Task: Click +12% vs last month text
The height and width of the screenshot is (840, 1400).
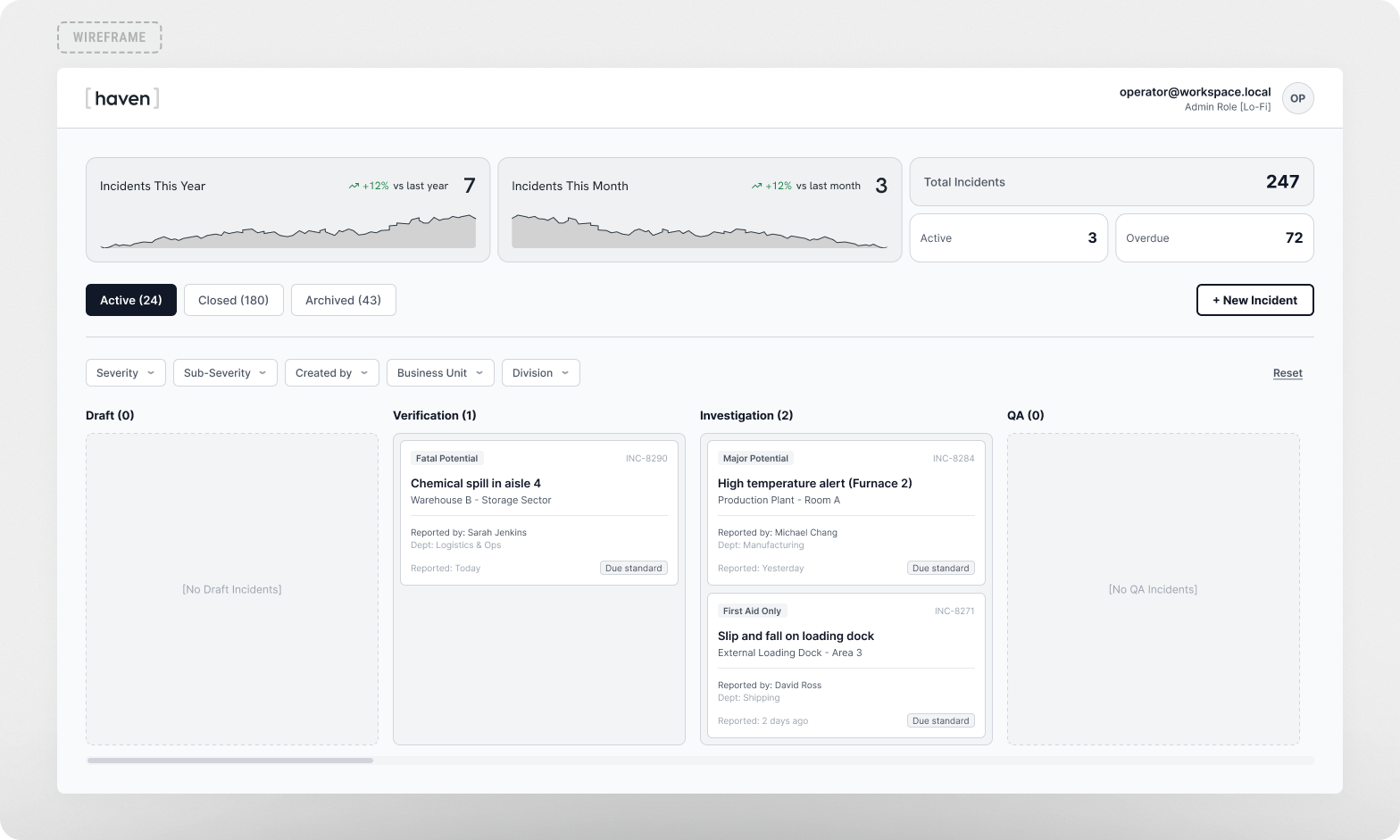Action: point(813,186)
